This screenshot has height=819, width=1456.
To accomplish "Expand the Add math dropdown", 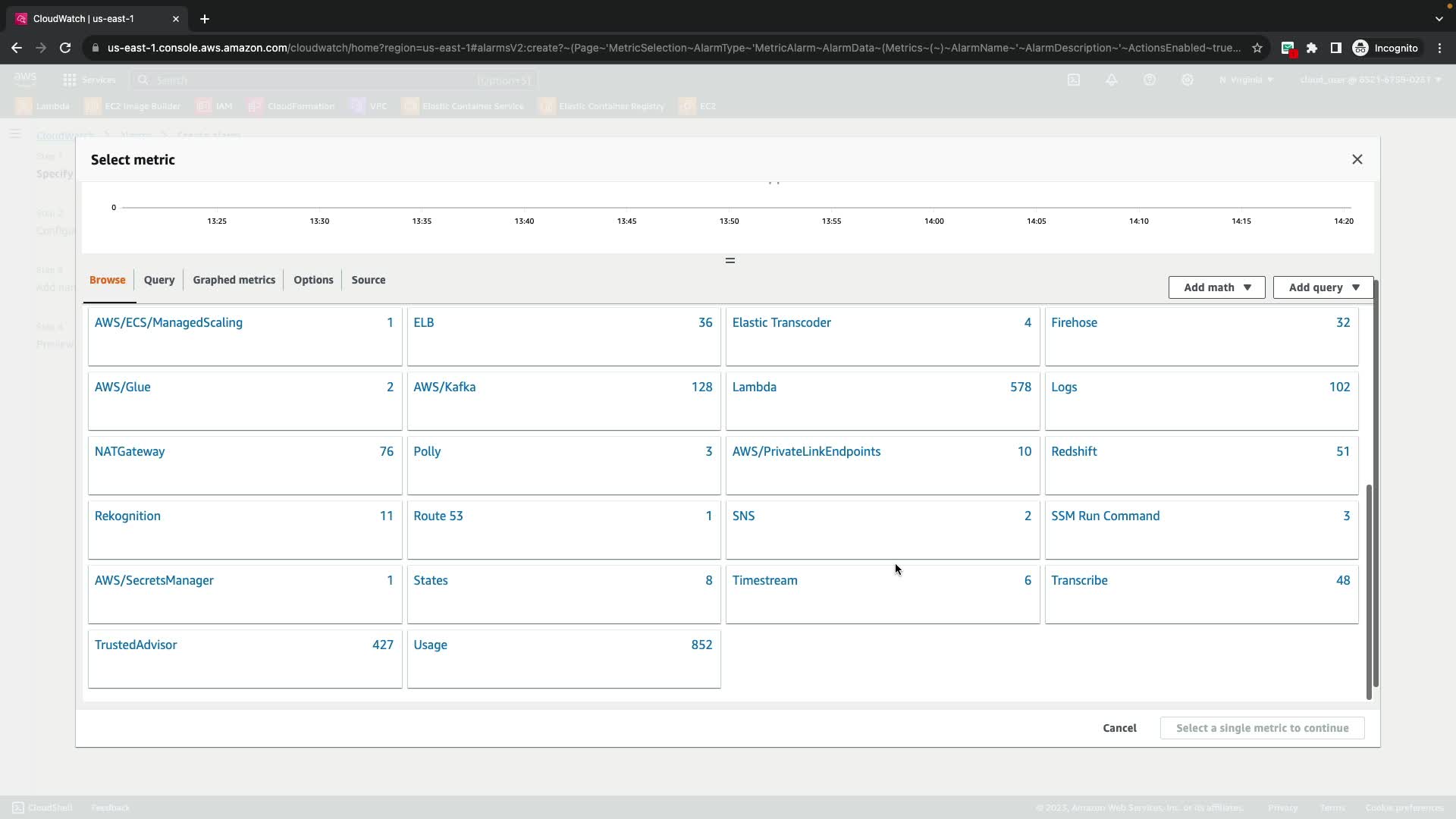I will [x=1216, y=287].
